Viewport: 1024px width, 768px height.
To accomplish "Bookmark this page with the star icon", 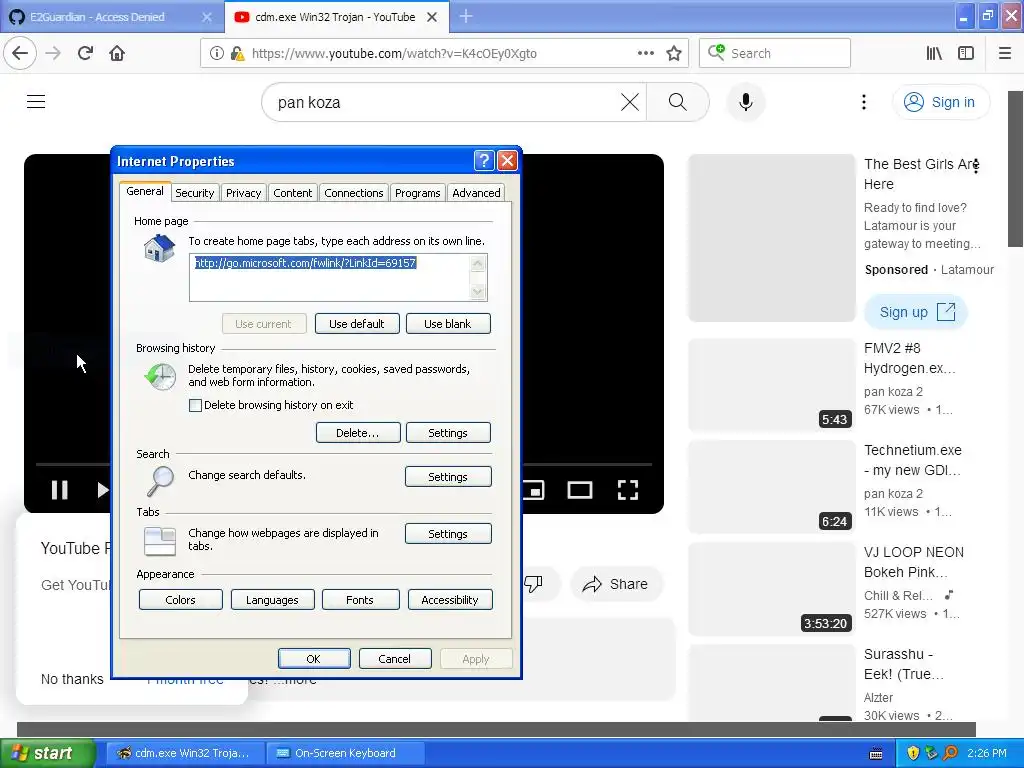I will tap(674, 54).
